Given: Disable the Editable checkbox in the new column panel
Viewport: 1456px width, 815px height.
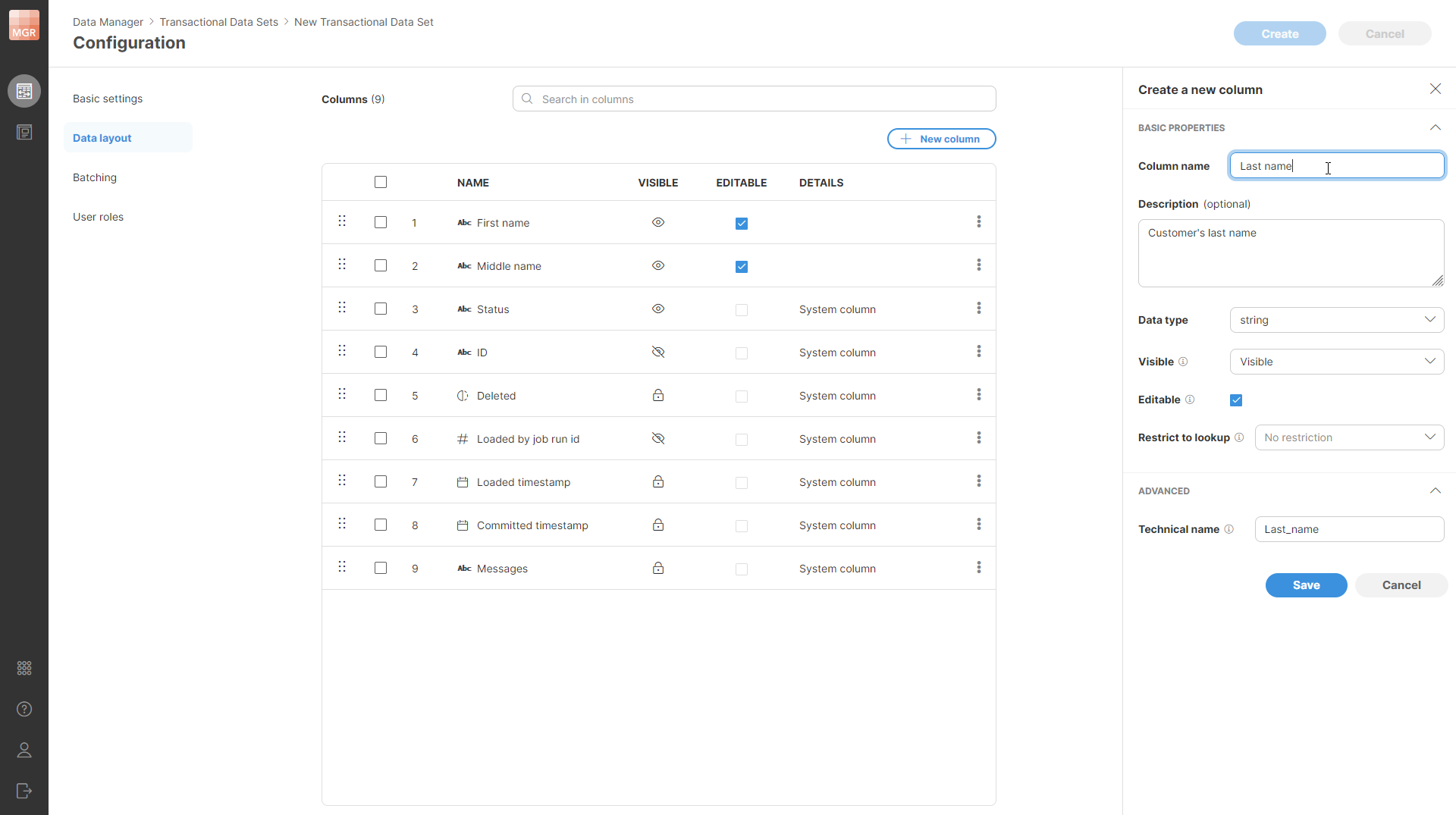Looking at the screenshot, I should (1236, 400).
